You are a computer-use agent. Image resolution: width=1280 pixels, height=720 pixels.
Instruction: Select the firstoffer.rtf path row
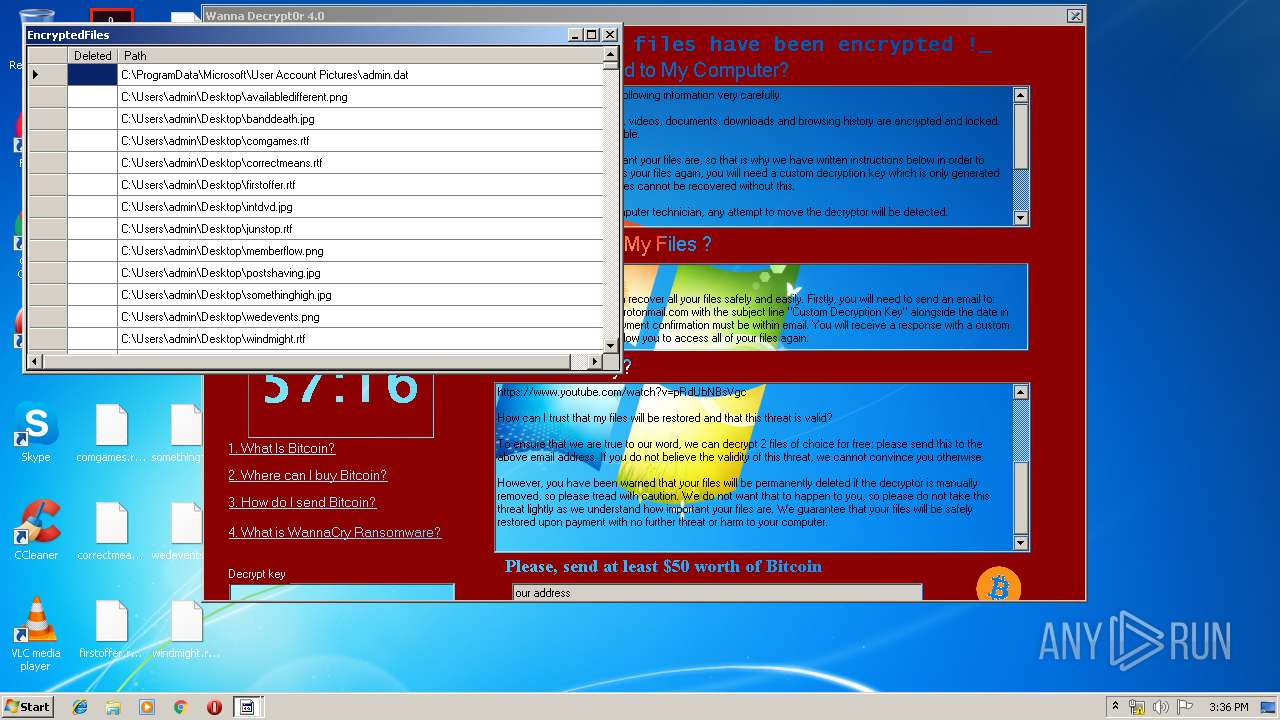(x=360, y=185)
